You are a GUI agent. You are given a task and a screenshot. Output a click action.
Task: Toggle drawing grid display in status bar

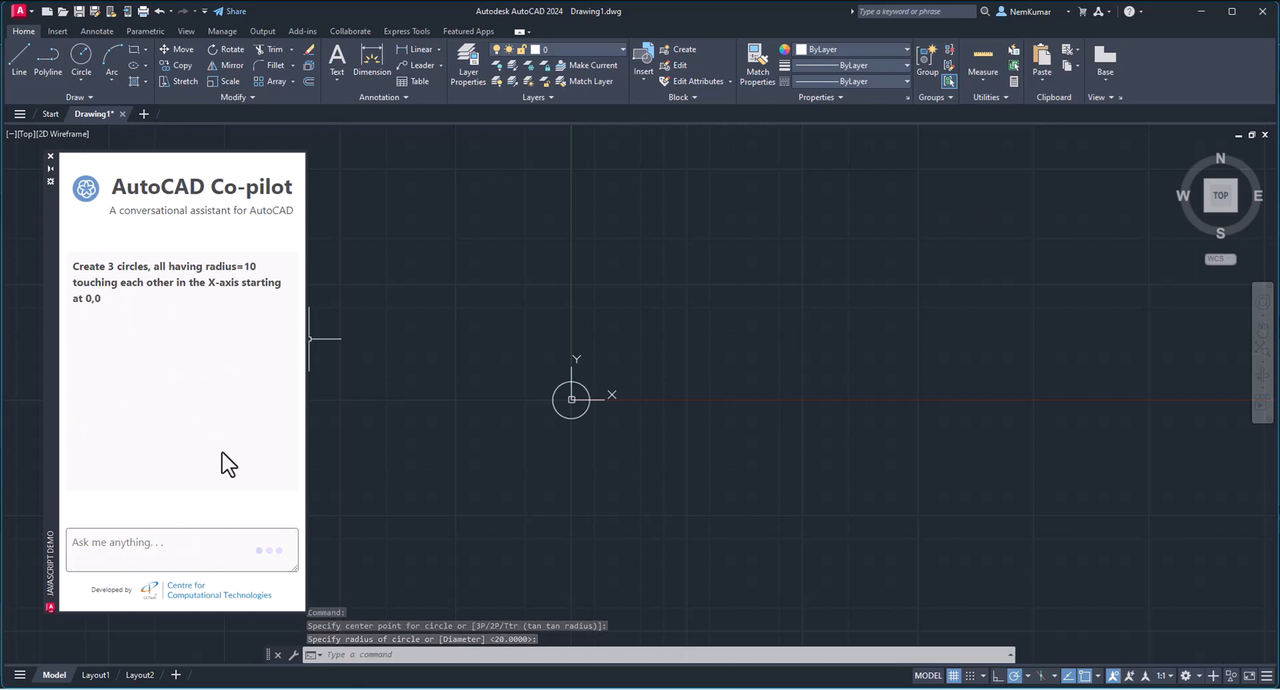pyautogui.click(x=954, y=675)
